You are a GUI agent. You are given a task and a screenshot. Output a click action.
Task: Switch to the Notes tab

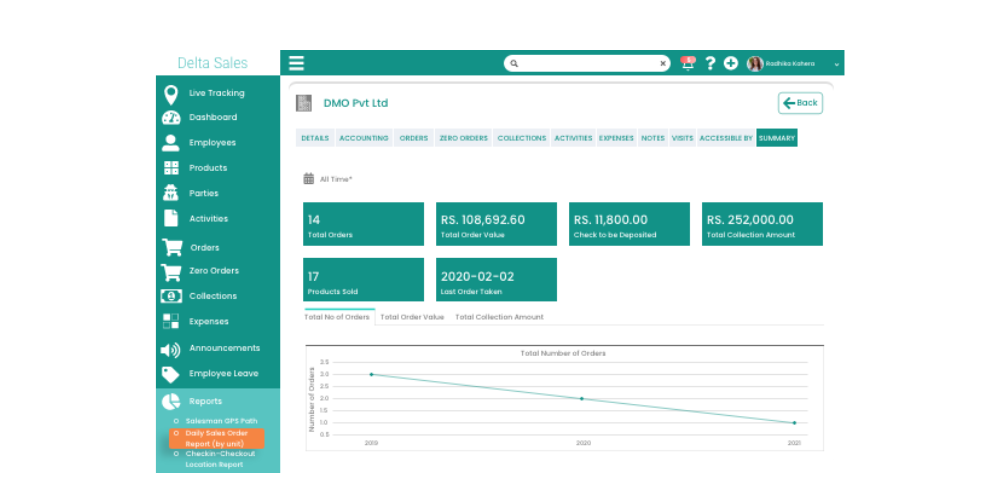click(653, 138)
